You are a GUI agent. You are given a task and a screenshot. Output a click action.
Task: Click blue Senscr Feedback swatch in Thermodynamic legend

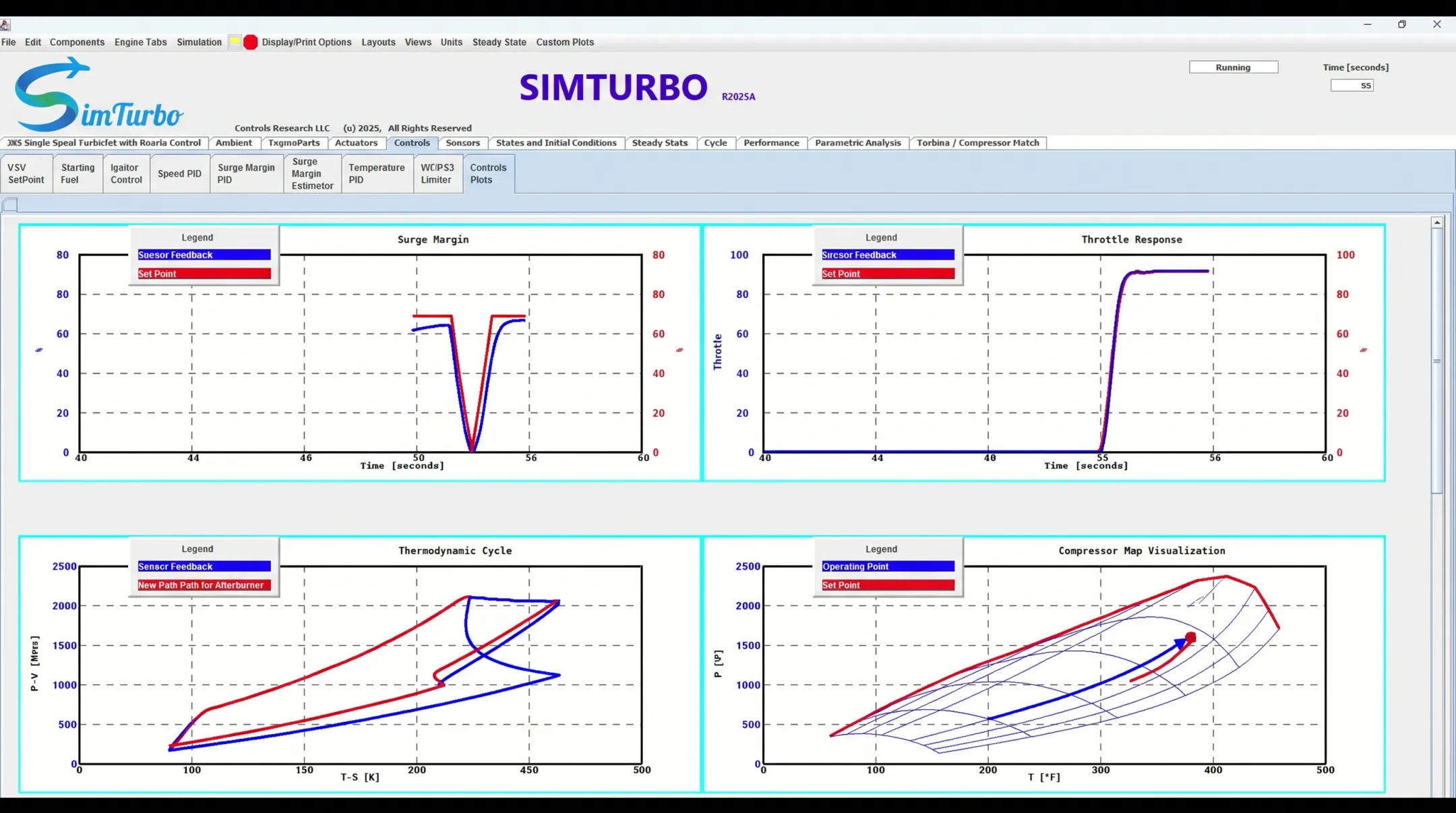point(204,566)
